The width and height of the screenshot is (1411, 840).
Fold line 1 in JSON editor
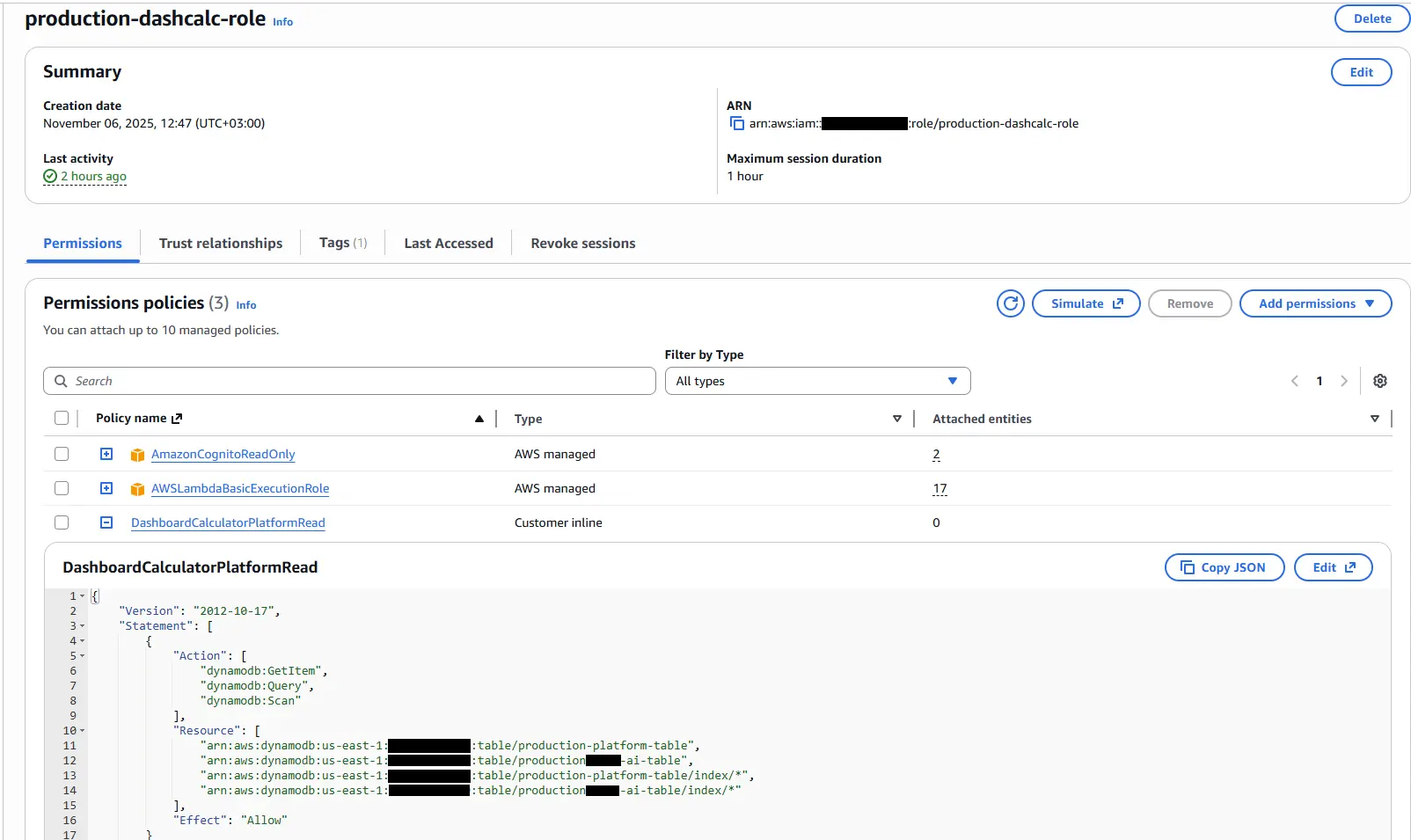tap(83, 596)
